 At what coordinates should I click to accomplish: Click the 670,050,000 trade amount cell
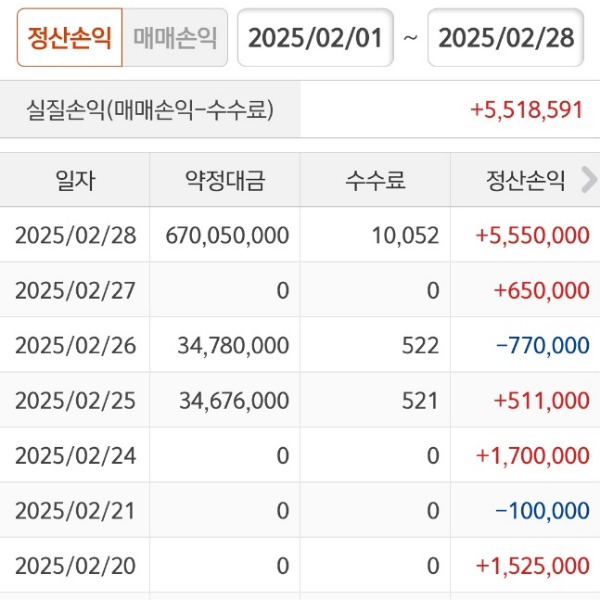(x=228, y=236)
